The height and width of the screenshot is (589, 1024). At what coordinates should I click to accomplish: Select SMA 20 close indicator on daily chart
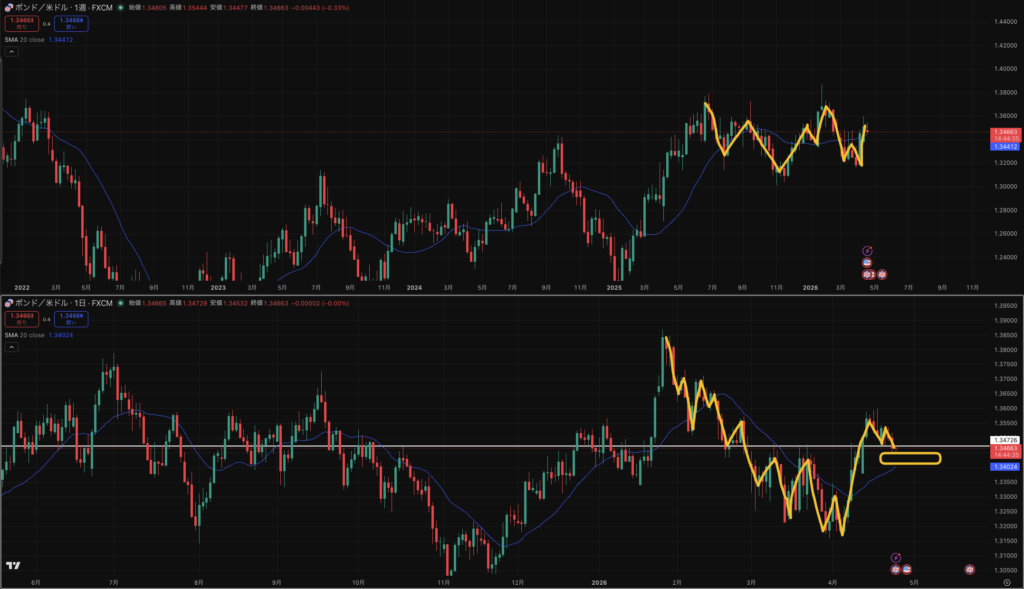(x=25, y=335)
